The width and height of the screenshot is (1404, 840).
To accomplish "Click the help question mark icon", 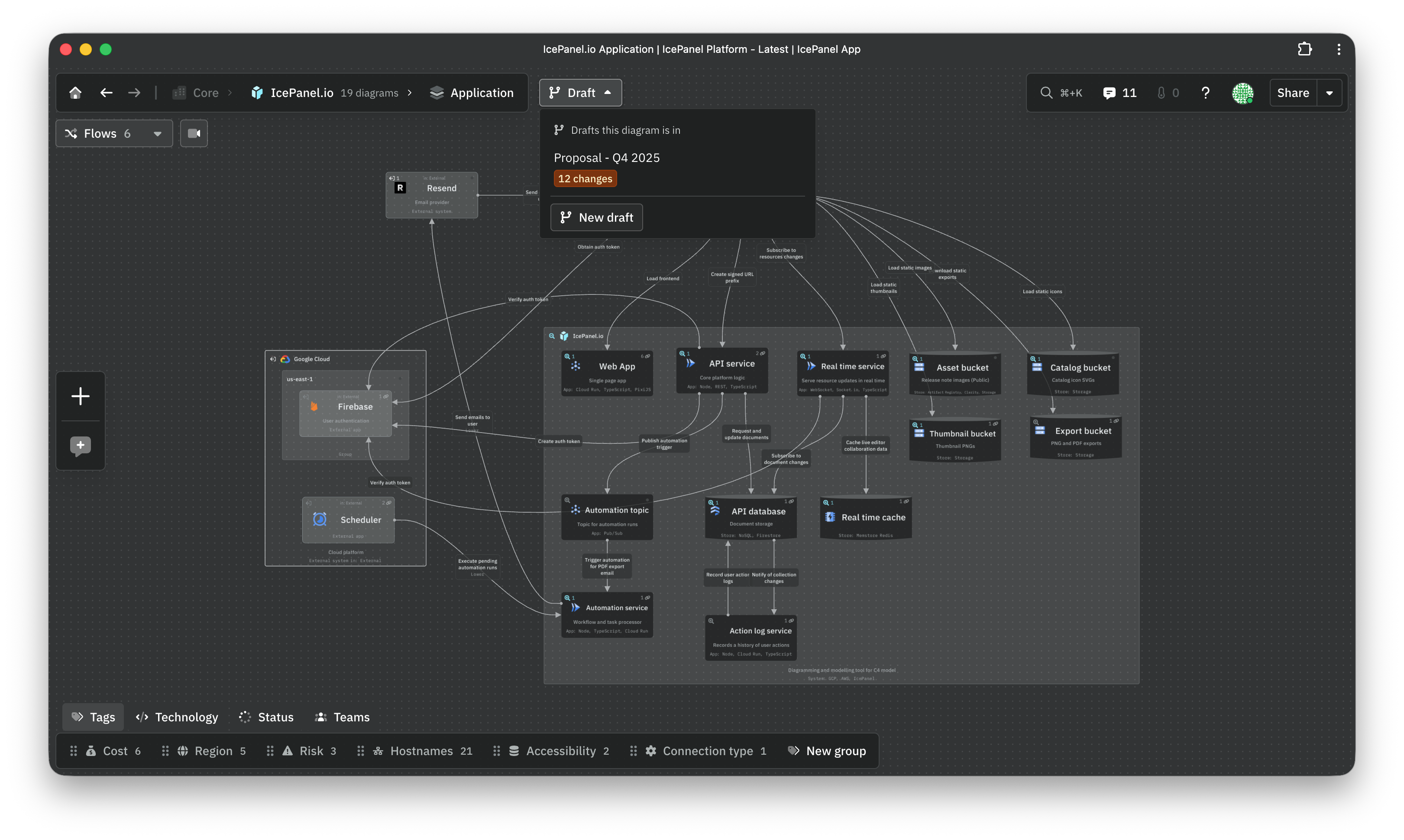I will (1205, 93).
